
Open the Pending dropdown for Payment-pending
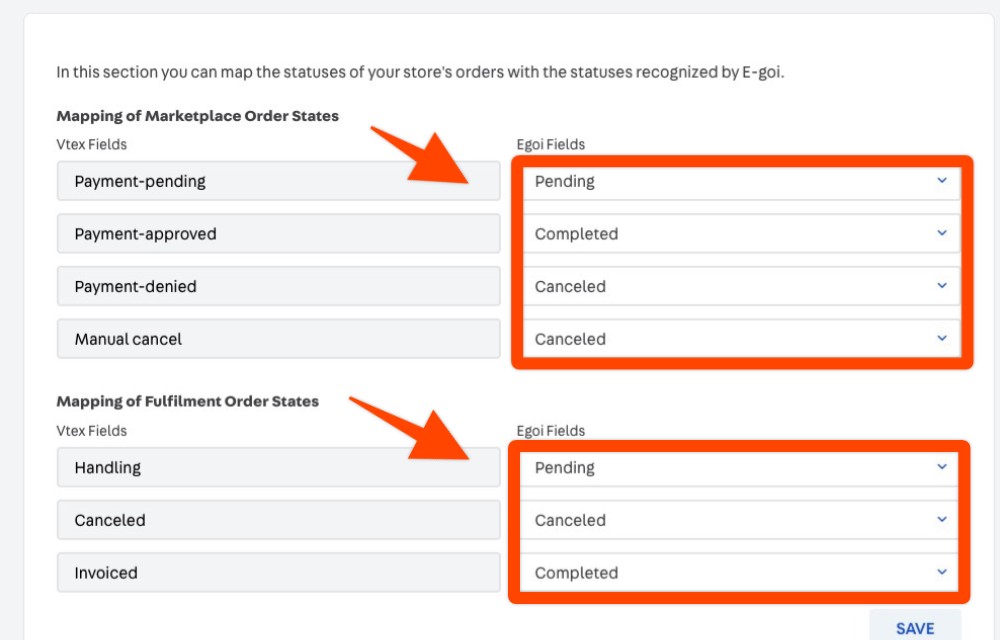click(x=740, y=182)
